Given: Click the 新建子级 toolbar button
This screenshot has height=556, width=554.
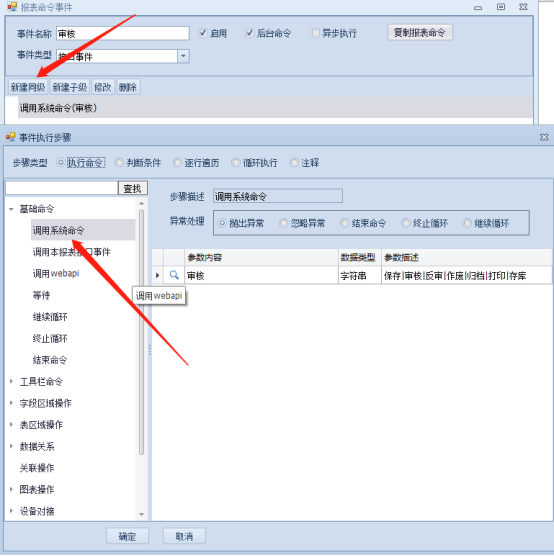Looking at the screenshot, I should pos(70,87).
